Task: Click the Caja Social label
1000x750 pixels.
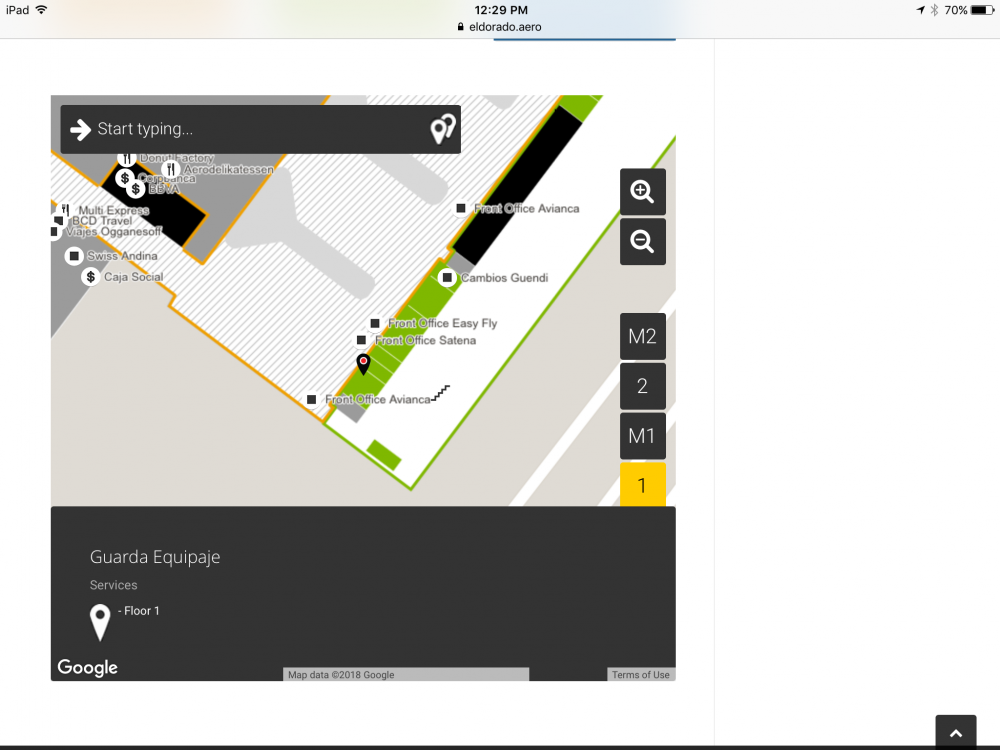Action: [x=133, y=277]
